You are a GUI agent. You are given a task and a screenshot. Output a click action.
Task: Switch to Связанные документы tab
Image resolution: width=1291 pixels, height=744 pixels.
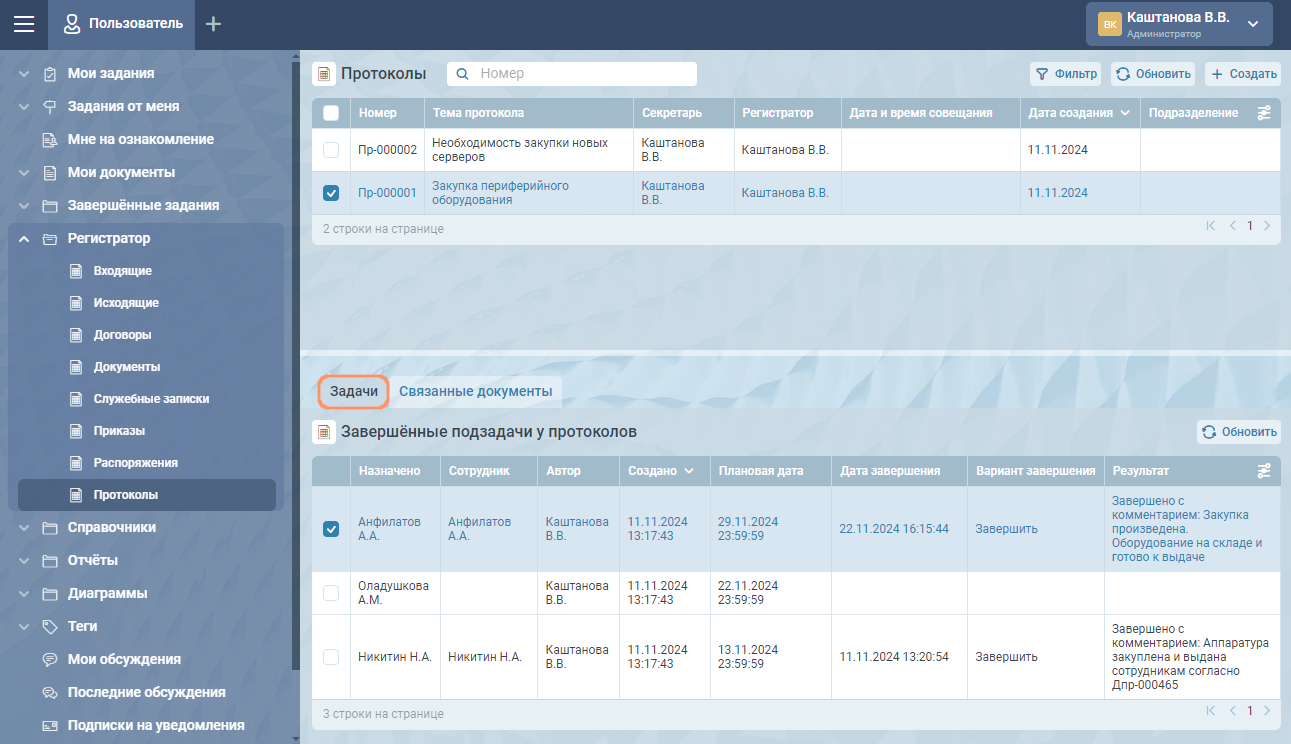475,392
